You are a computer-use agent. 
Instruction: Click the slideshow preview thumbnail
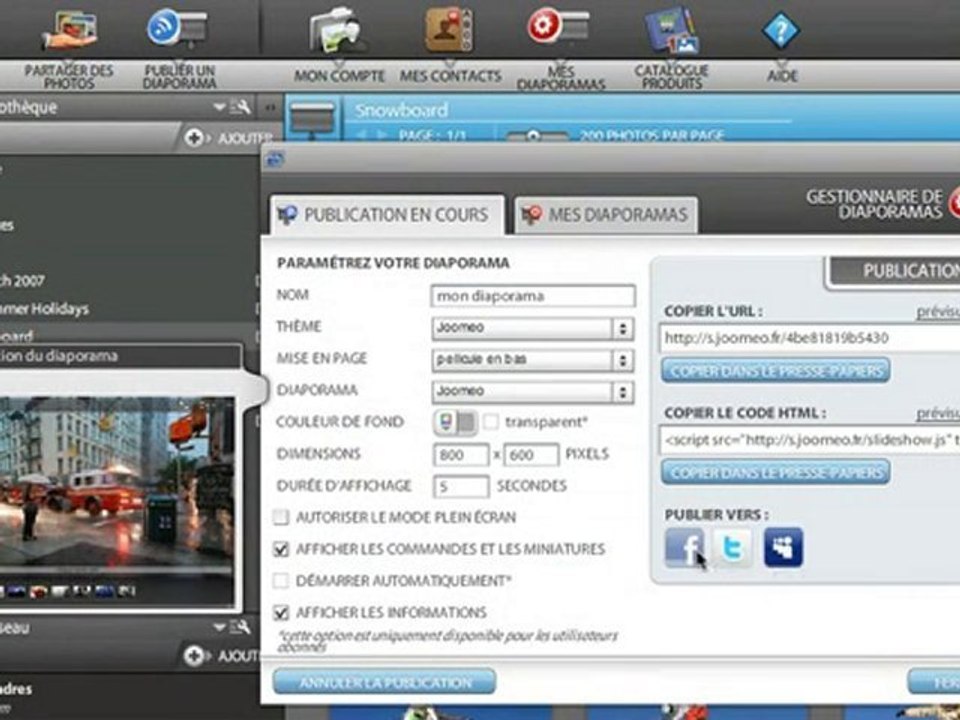pos(117,502)
